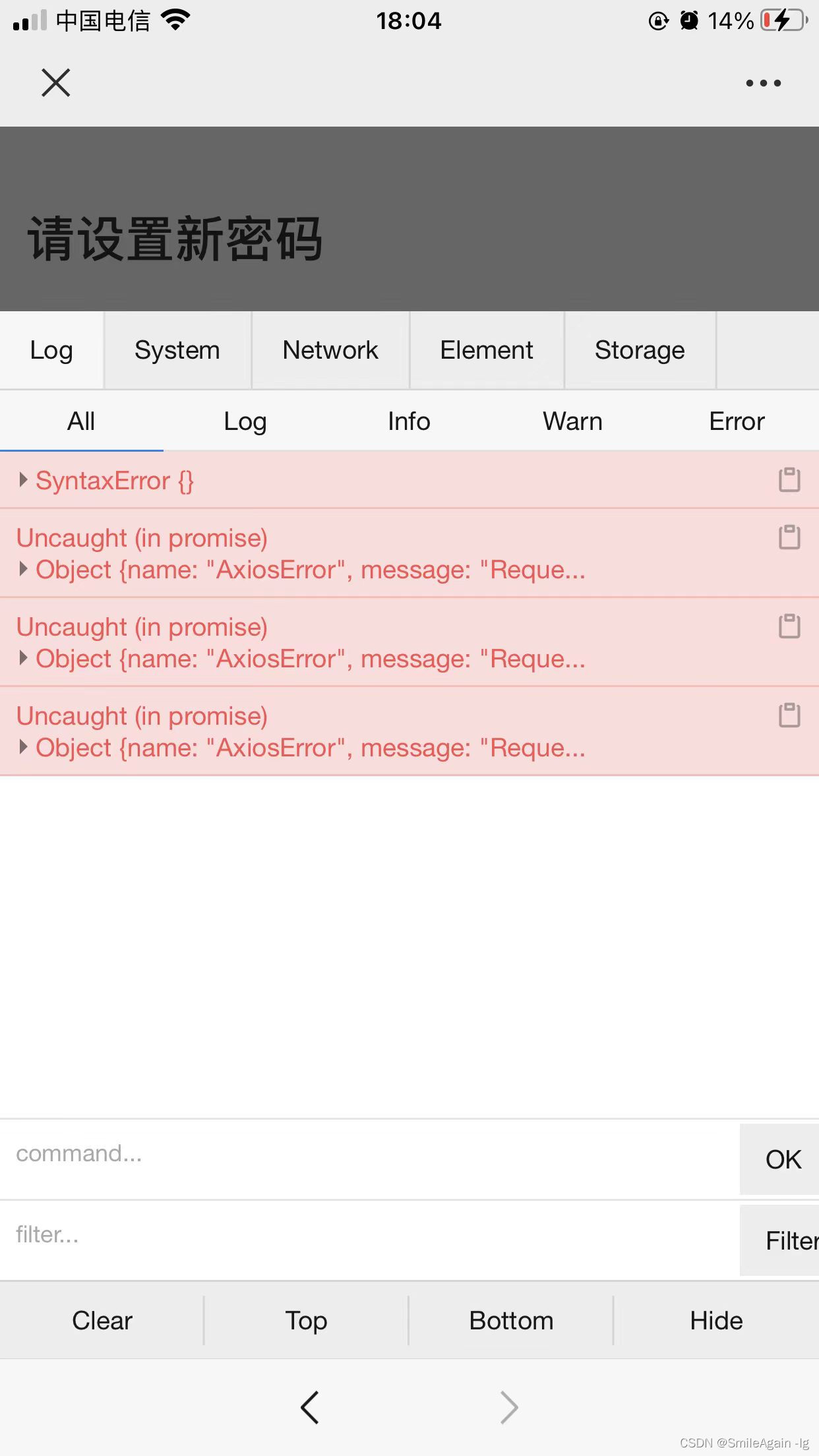Viewport: 819px width, 1456px height.
Task: Expand the first AxiosError object
Action: tap(24, 569)
